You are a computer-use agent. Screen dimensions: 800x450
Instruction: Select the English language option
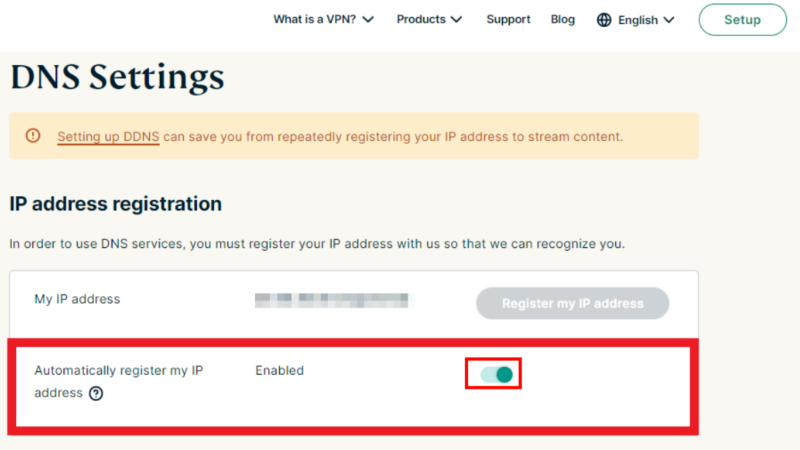638,20
